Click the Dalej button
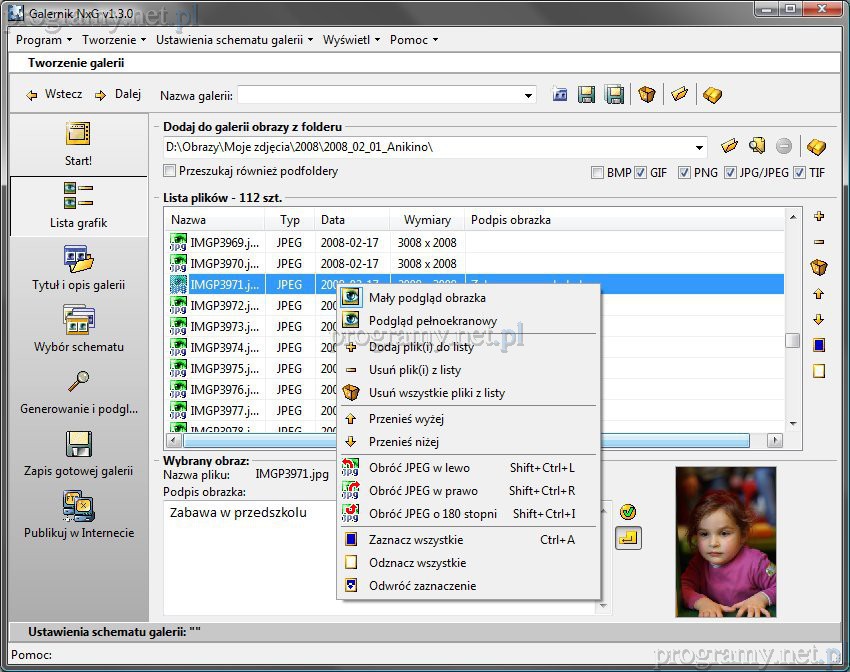This screenshot has width=850, height=672. coord(118,95)
